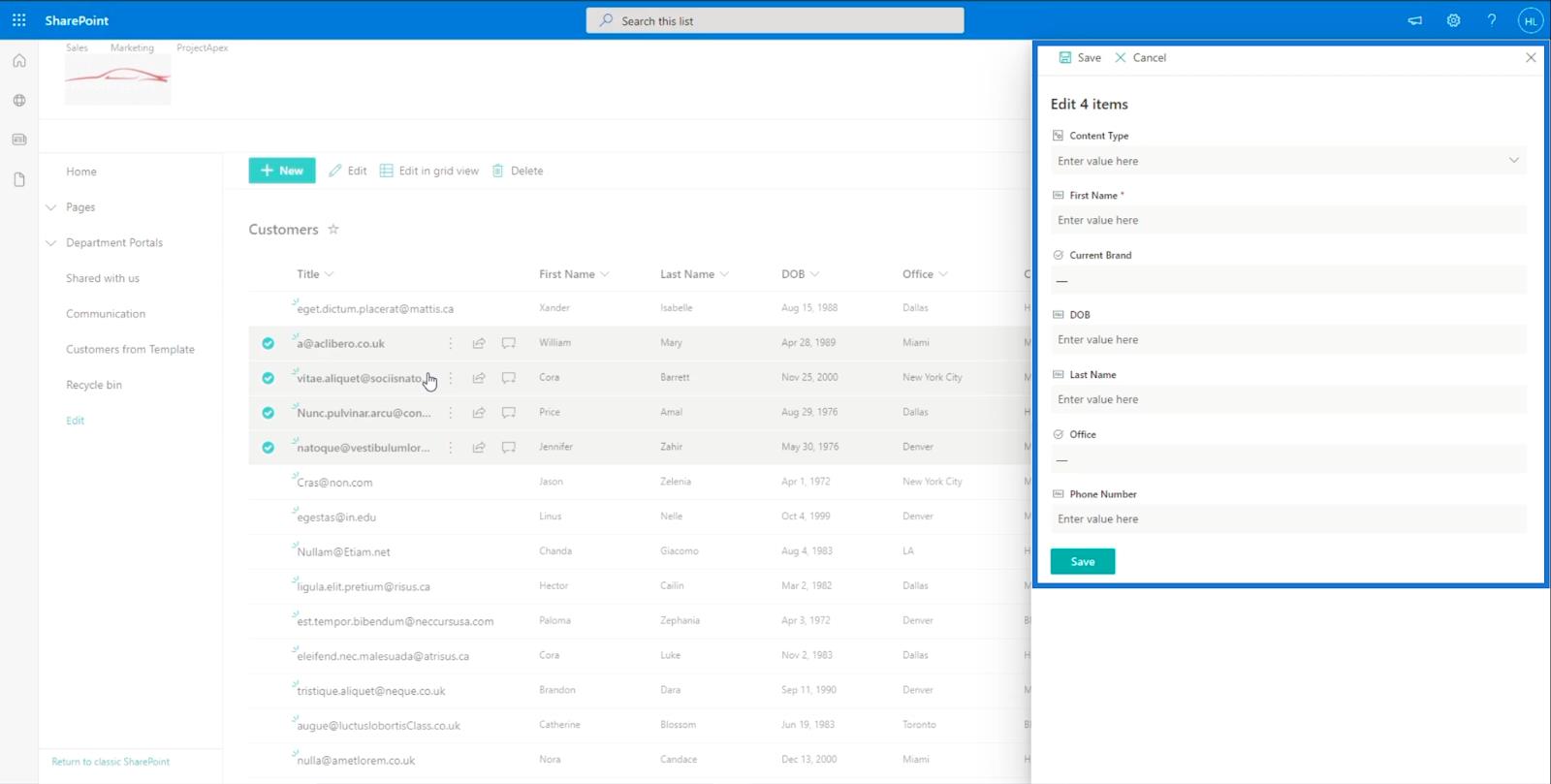Focus the Search this list box
The height and width of the screenshot is (784, 1551).
tap(775, 20)
